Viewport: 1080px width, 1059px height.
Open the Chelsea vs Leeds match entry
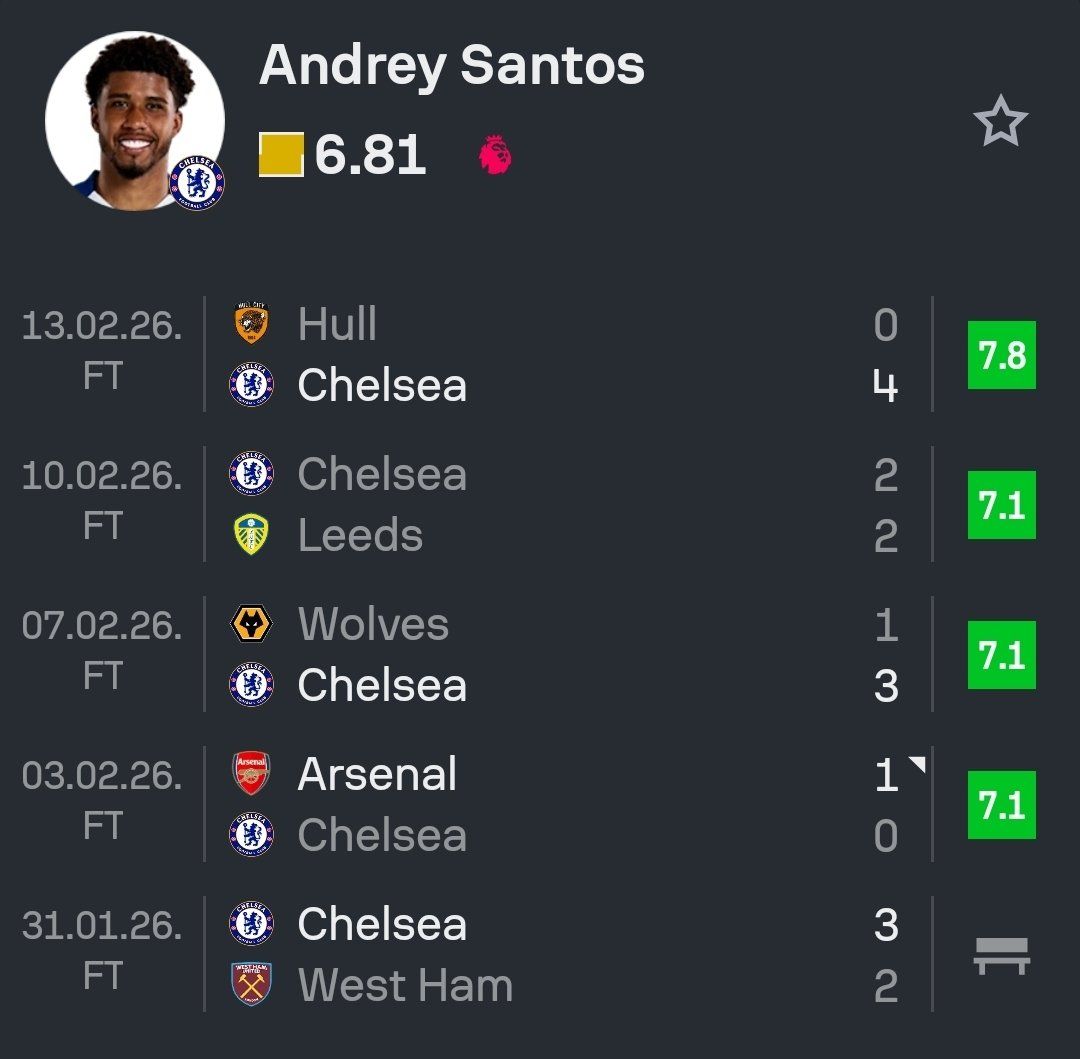[550, 503]
